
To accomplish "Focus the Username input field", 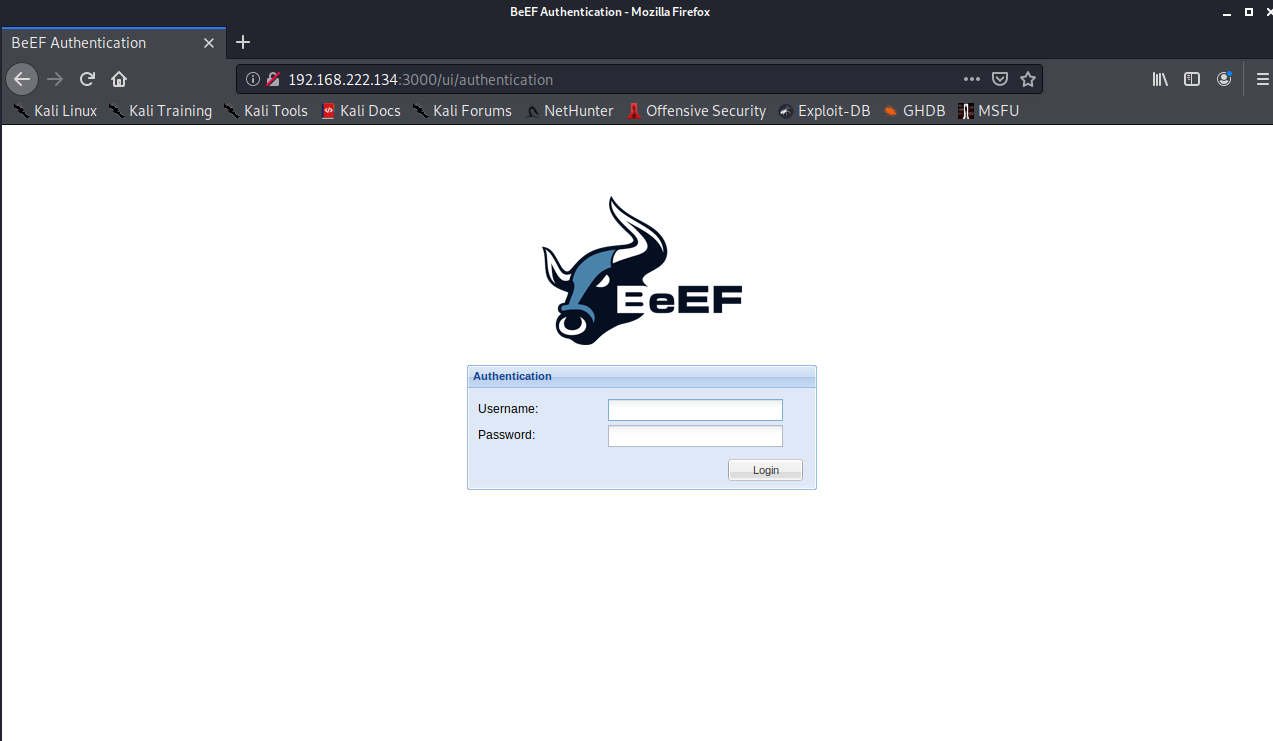I will click(695, 410).
